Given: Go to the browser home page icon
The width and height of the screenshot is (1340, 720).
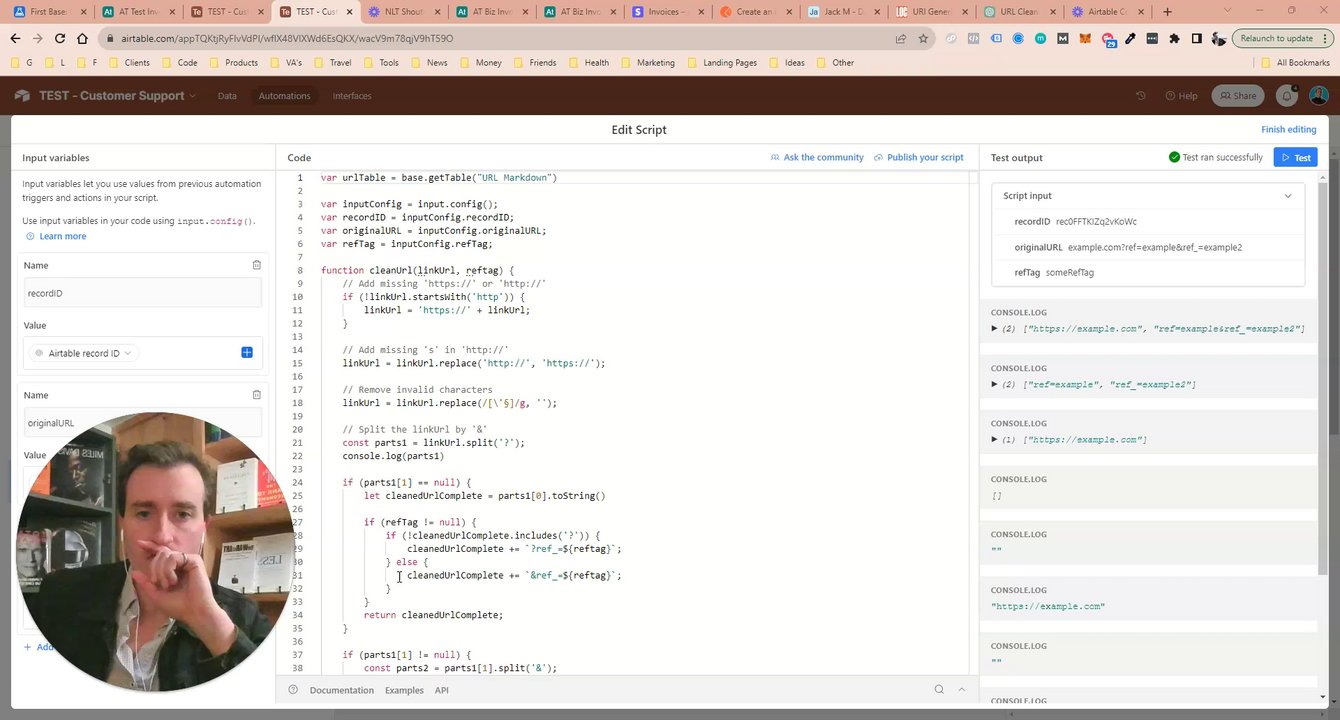Looking at the screenshot, I should pos(82,38).
